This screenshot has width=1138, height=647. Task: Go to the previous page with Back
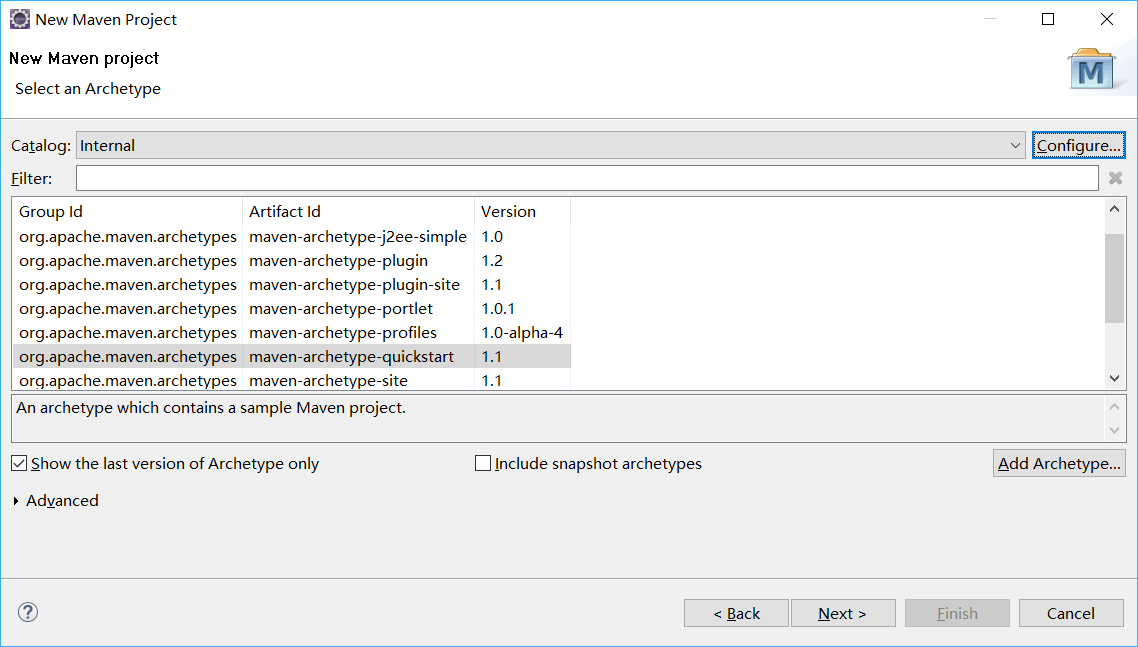click(736, 614)
